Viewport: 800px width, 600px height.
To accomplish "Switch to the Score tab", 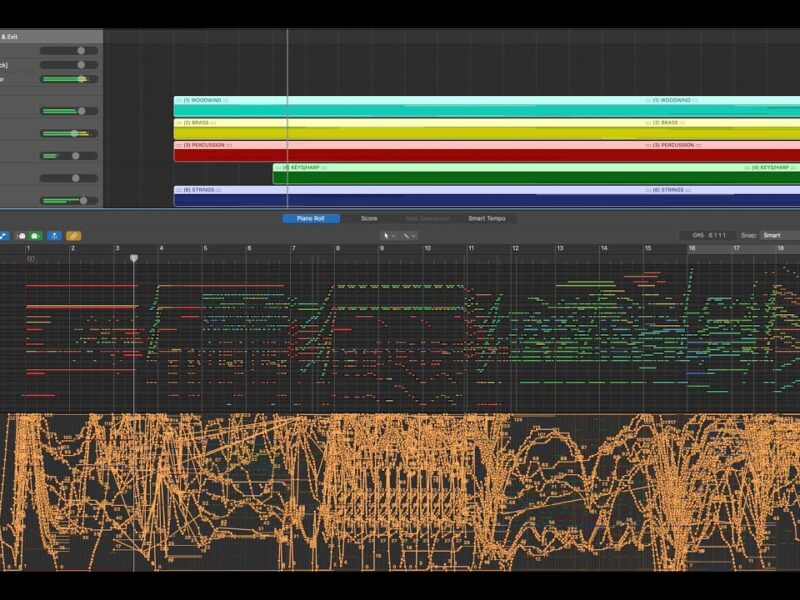I will click(369, 218).
